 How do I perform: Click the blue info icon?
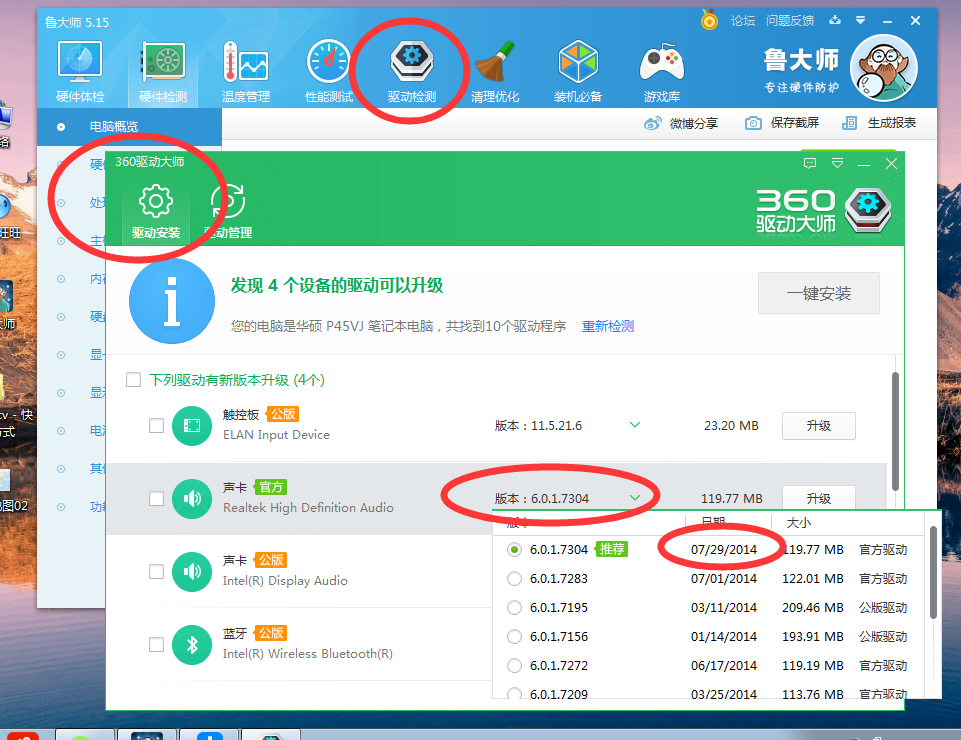click(172, 300)
